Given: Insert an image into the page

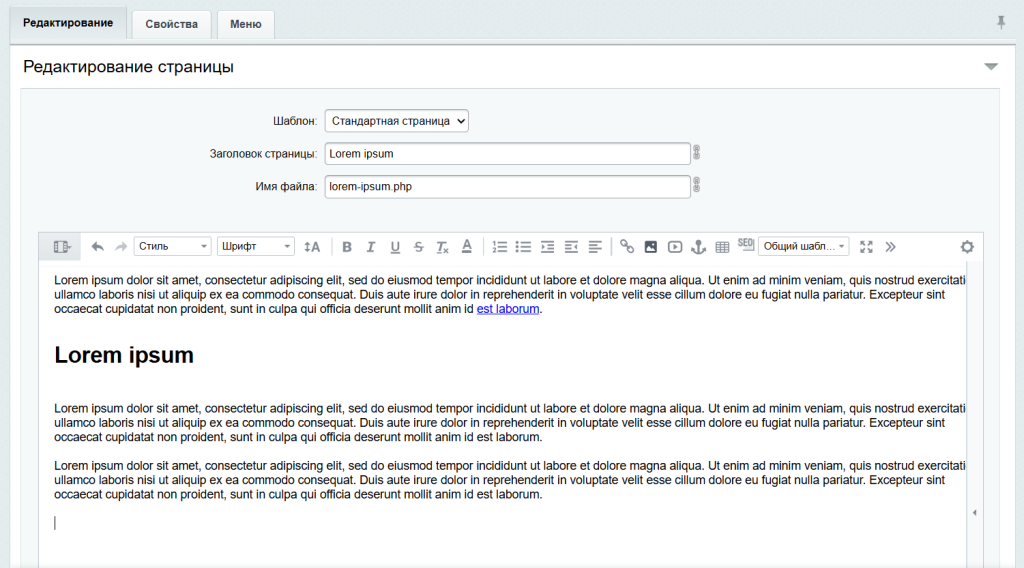Looking at the screenshot, I should [651, 247].
